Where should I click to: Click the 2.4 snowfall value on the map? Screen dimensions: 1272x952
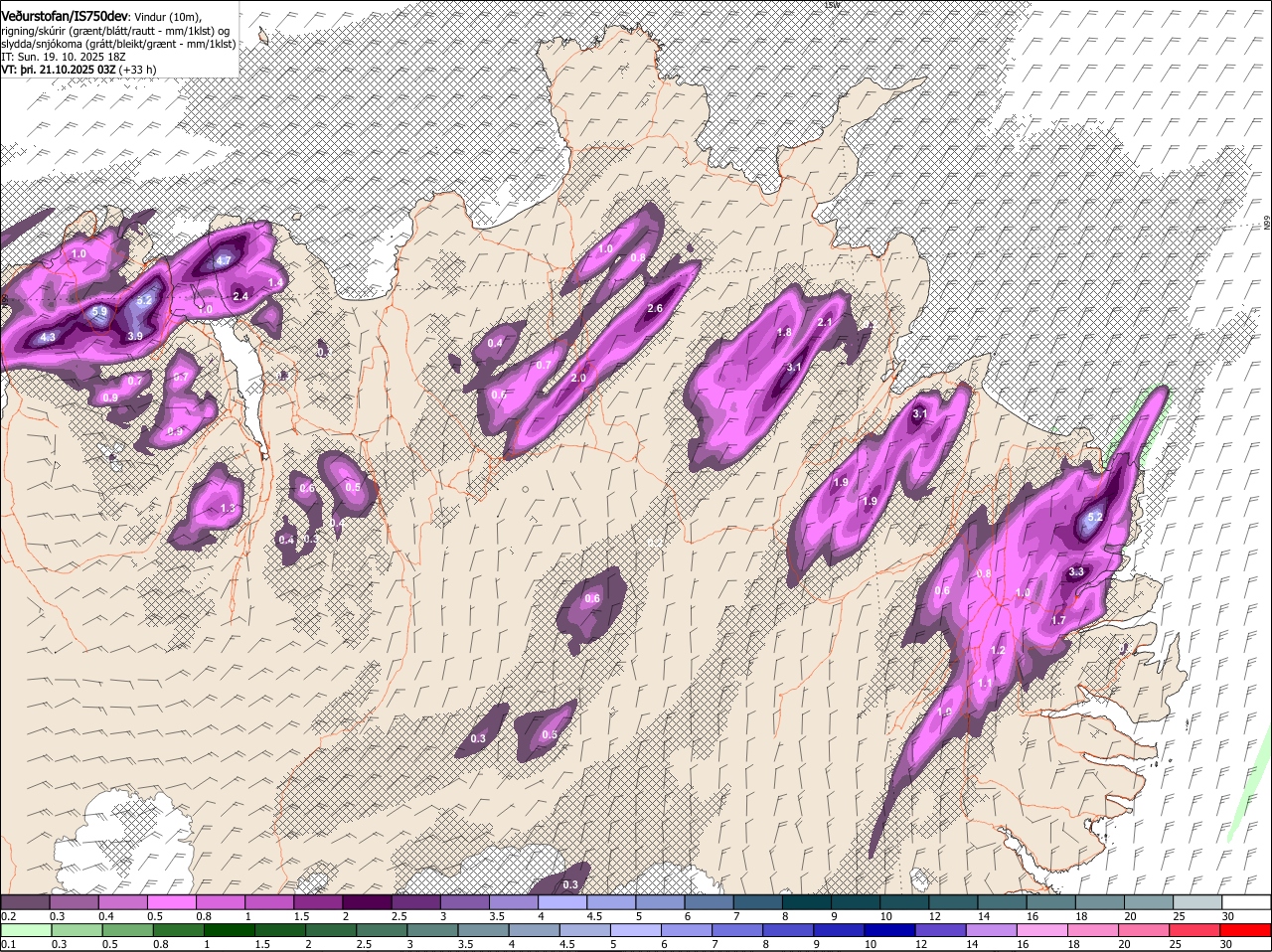(x=240, y=296)
